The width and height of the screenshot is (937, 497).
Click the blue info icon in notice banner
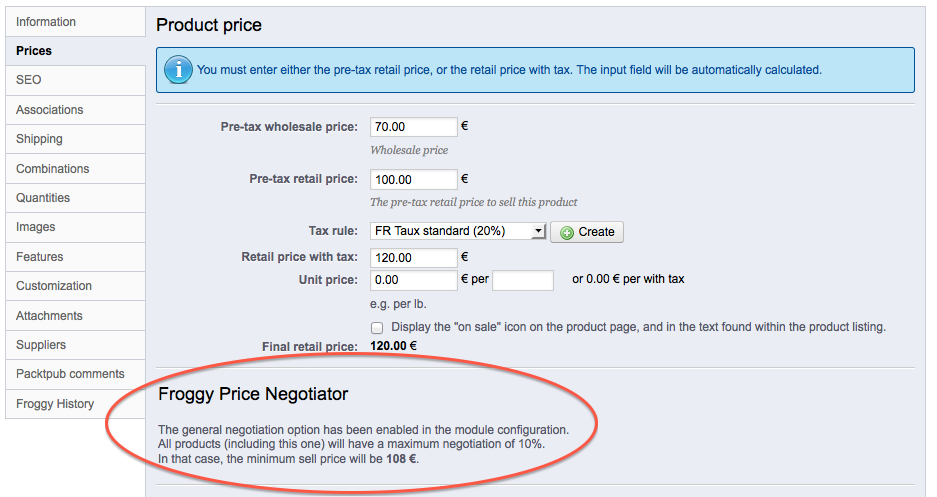click(178, 70)
